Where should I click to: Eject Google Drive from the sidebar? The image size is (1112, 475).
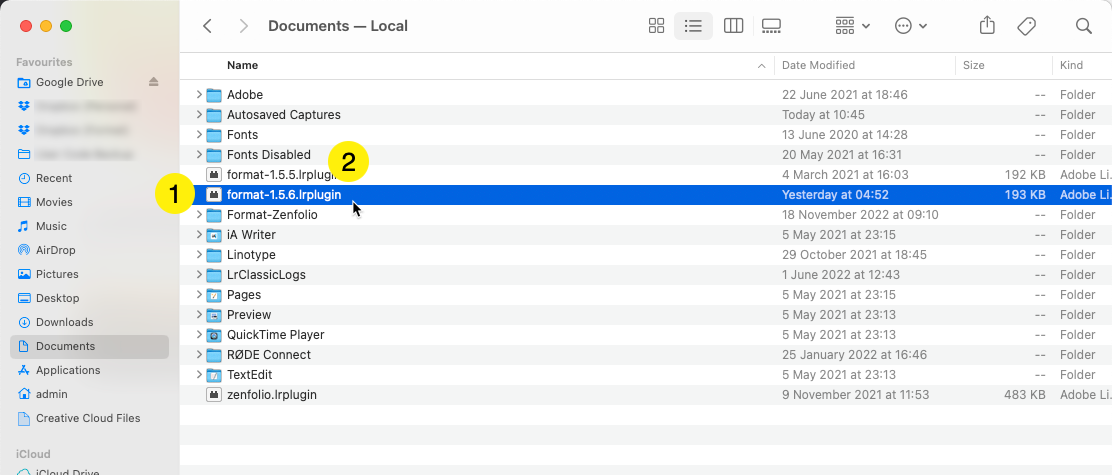click(x=154, y=82)
